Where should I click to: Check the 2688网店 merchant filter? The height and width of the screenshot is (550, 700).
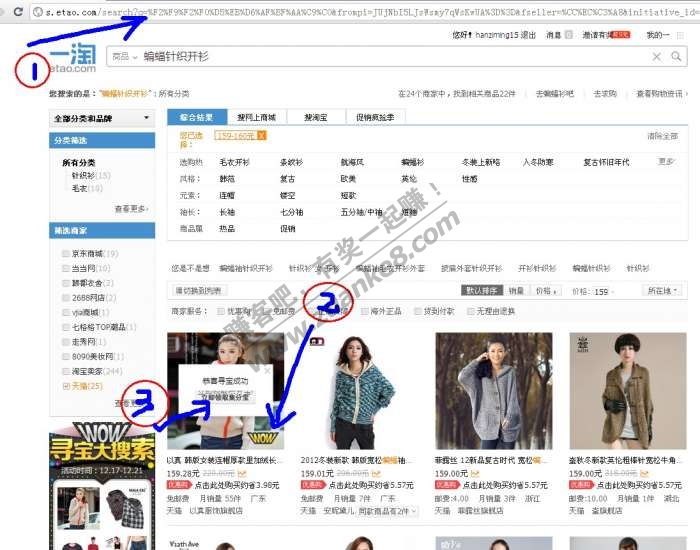pyautogui.click(x=66, y=298)
